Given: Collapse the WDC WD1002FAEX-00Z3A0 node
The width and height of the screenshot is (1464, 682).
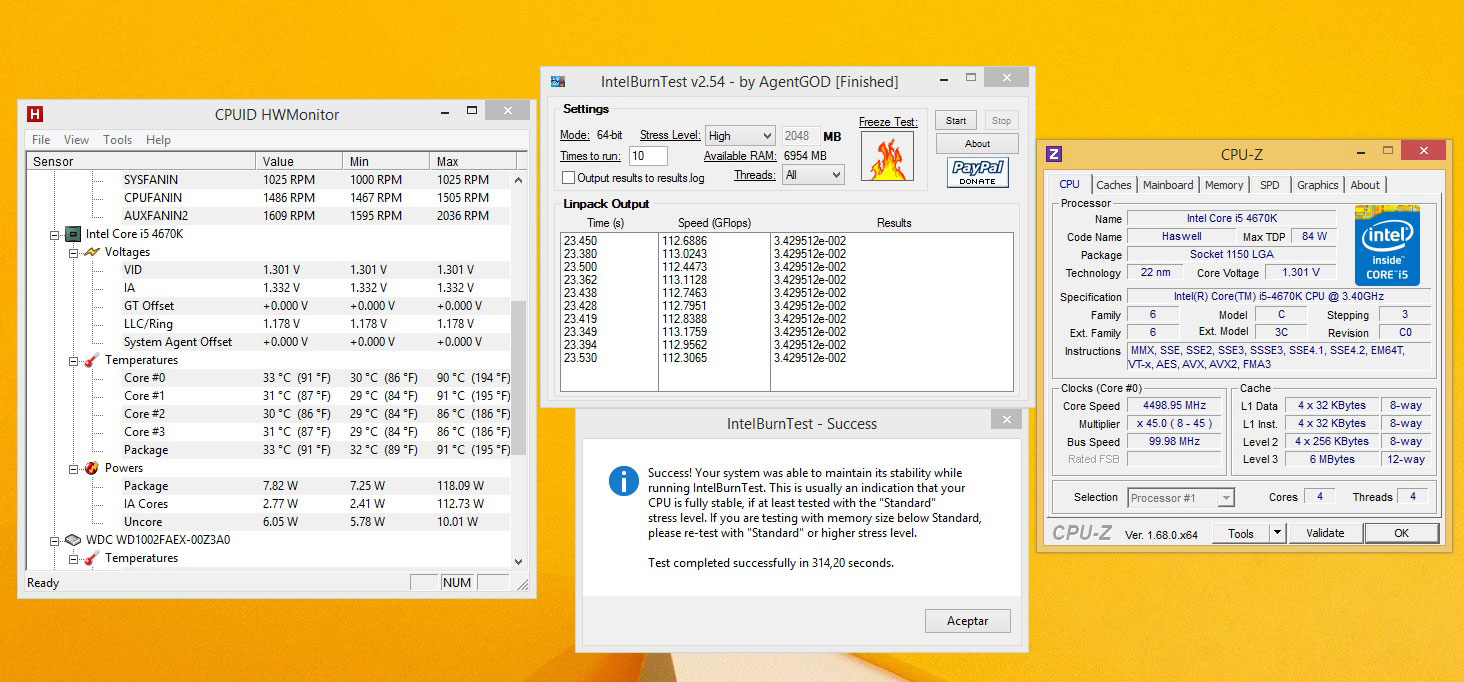Looking at the screenshot, I should point(55,540).
